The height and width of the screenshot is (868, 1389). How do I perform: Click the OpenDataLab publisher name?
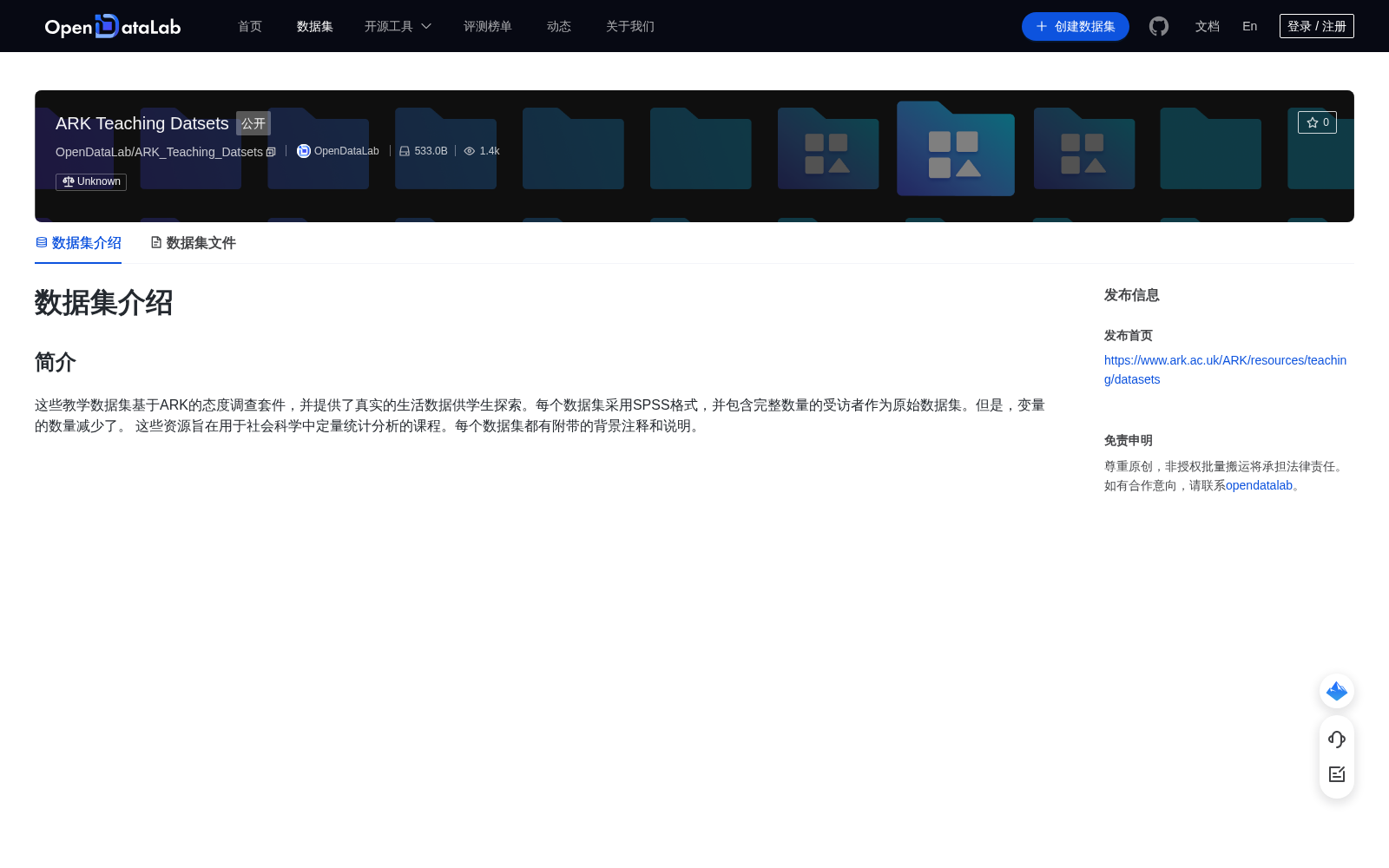click(346, 151)
